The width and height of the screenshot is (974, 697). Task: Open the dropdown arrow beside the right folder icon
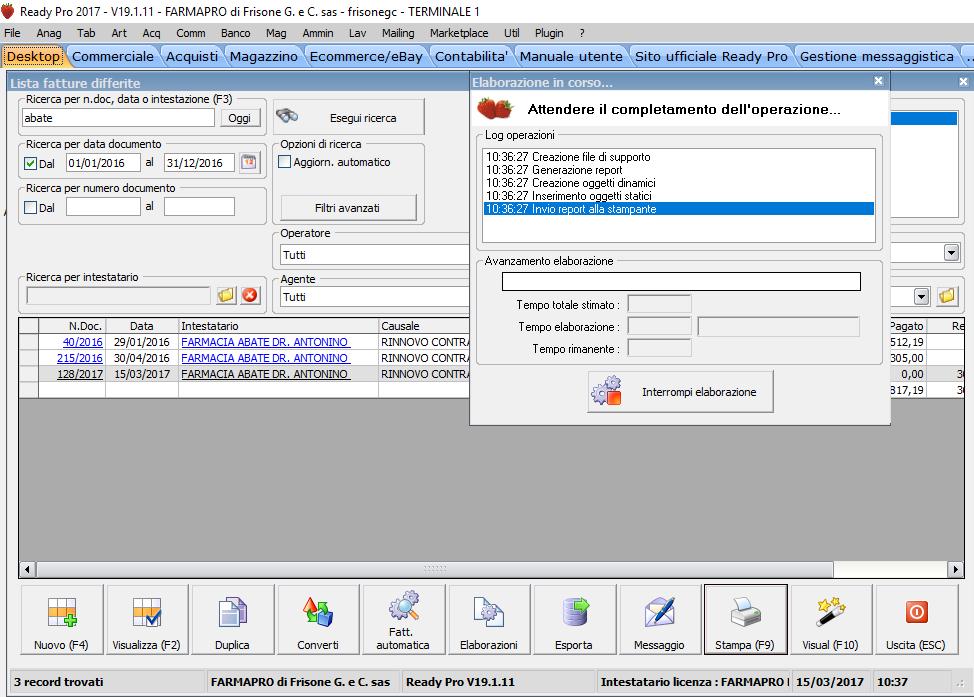pos(922,296)
